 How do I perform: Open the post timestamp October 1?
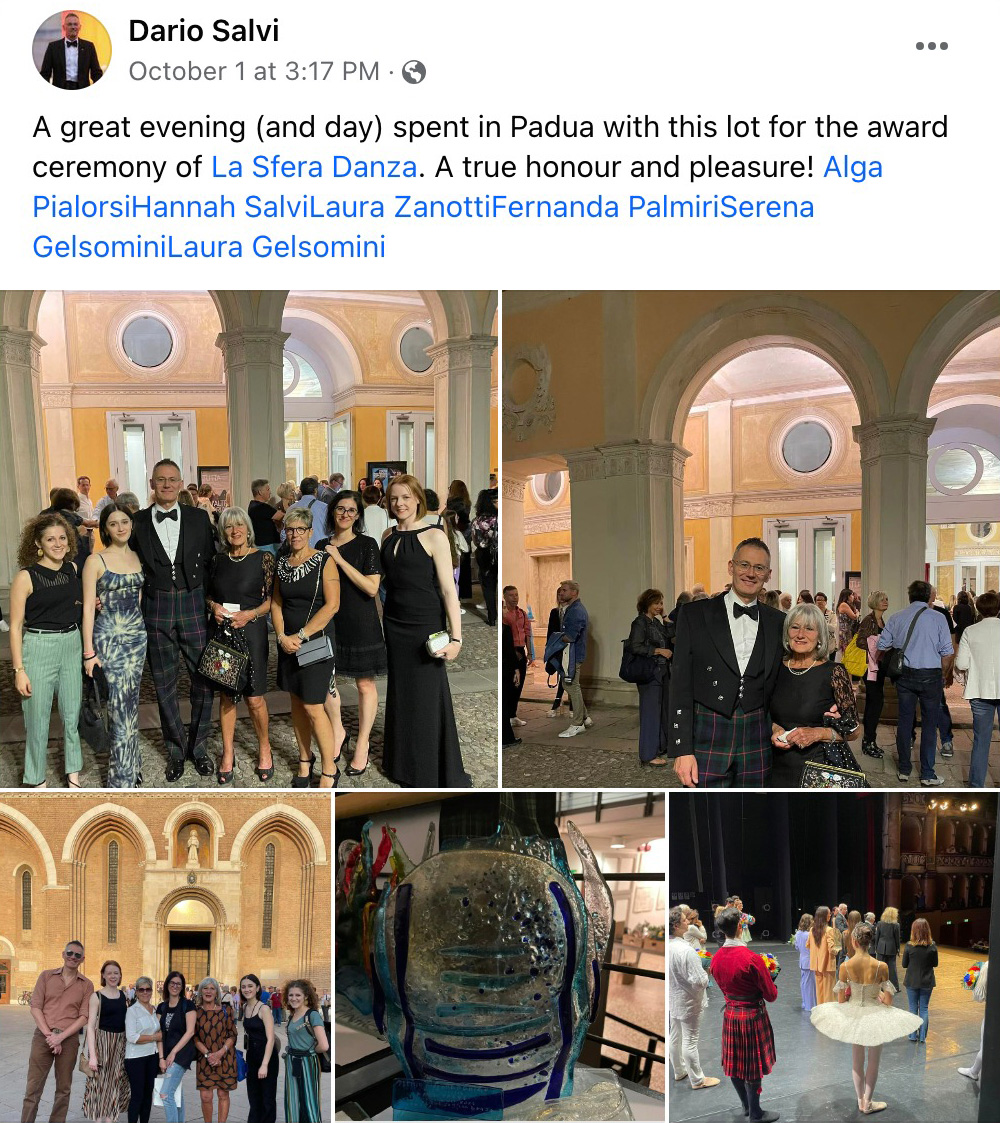(x=254, y=72)
